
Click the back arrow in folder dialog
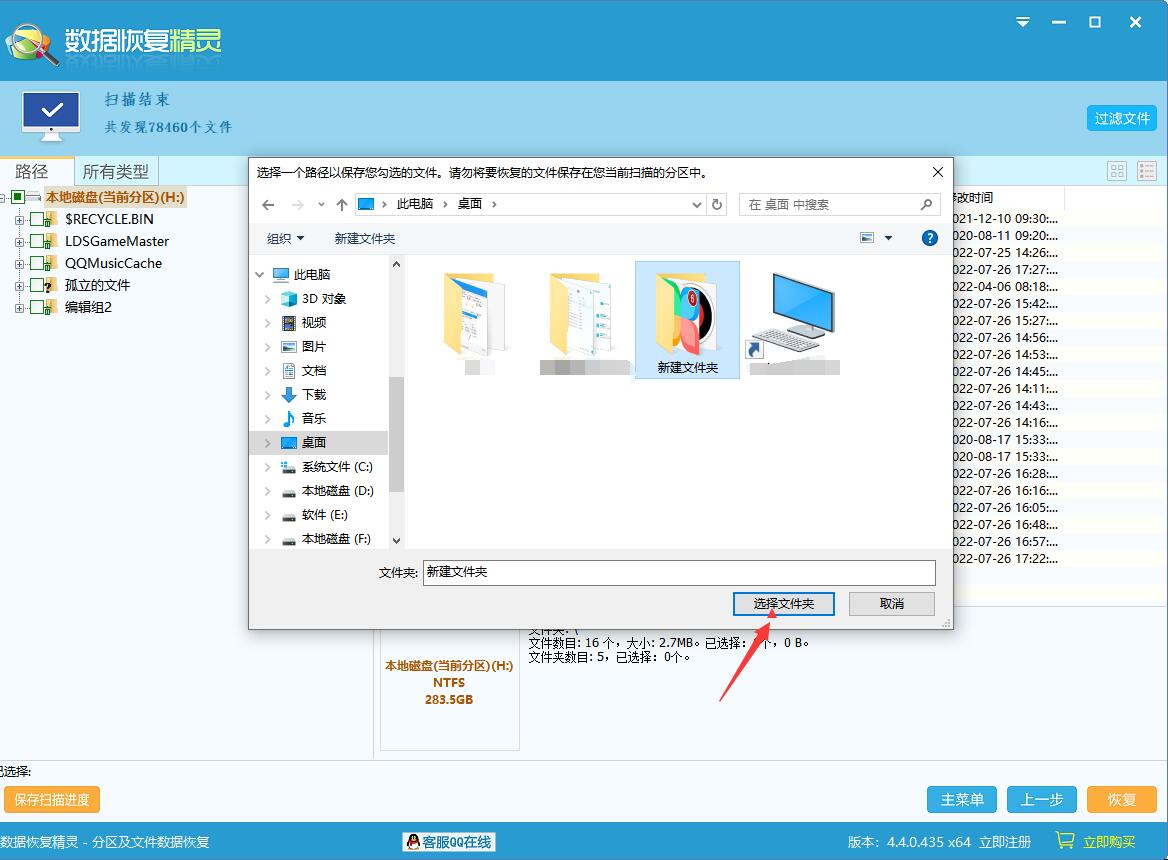(268, 205)
